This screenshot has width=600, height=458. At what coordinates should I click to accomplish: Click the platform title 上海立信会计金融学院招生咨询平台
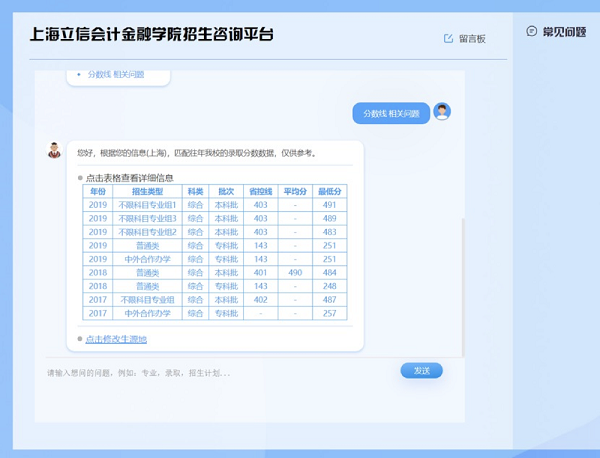152,34
